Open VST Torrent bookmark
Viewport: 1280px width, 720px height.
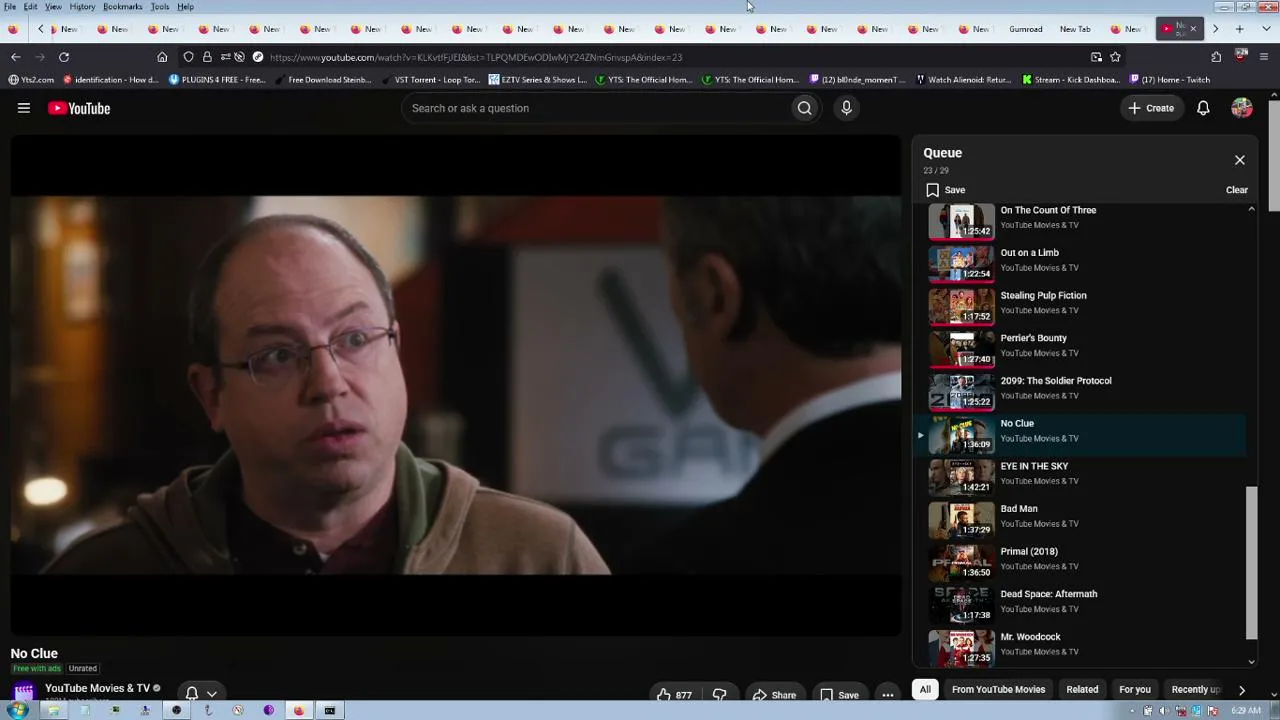pyautogui.click(x=430, y=80)
